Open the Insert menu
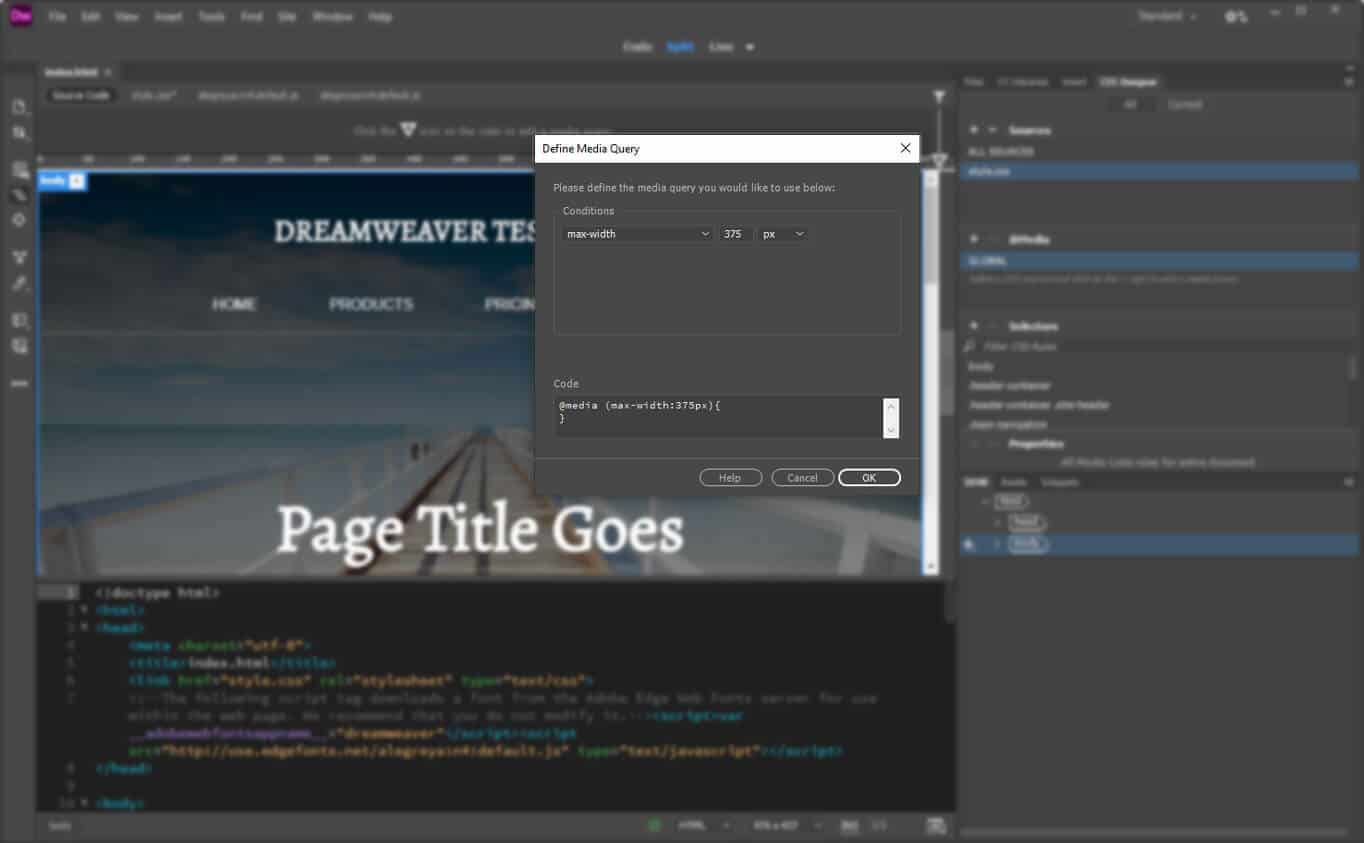Image resolution: width=1364 pixels, height=843 pixels. point(168,17)
